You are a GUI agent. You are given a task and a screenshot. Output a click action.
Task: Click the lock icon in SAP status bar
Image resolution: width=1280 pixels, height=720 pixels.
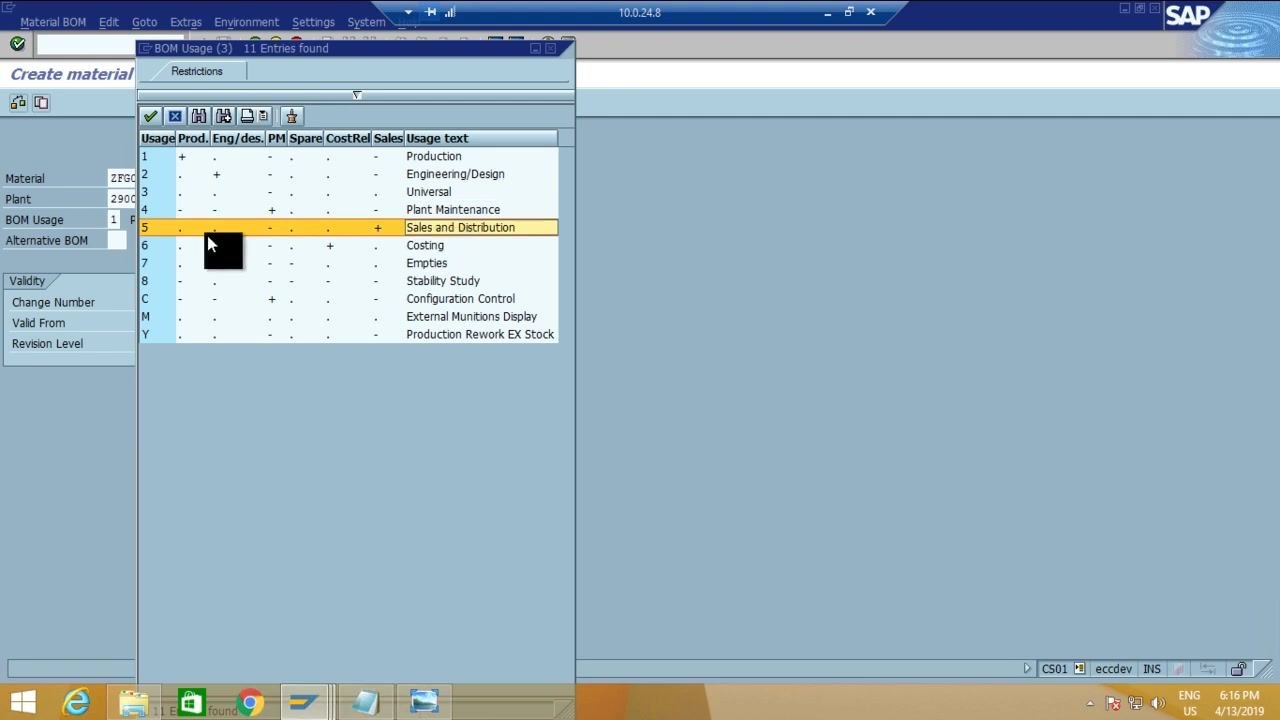coord(1239,669)
